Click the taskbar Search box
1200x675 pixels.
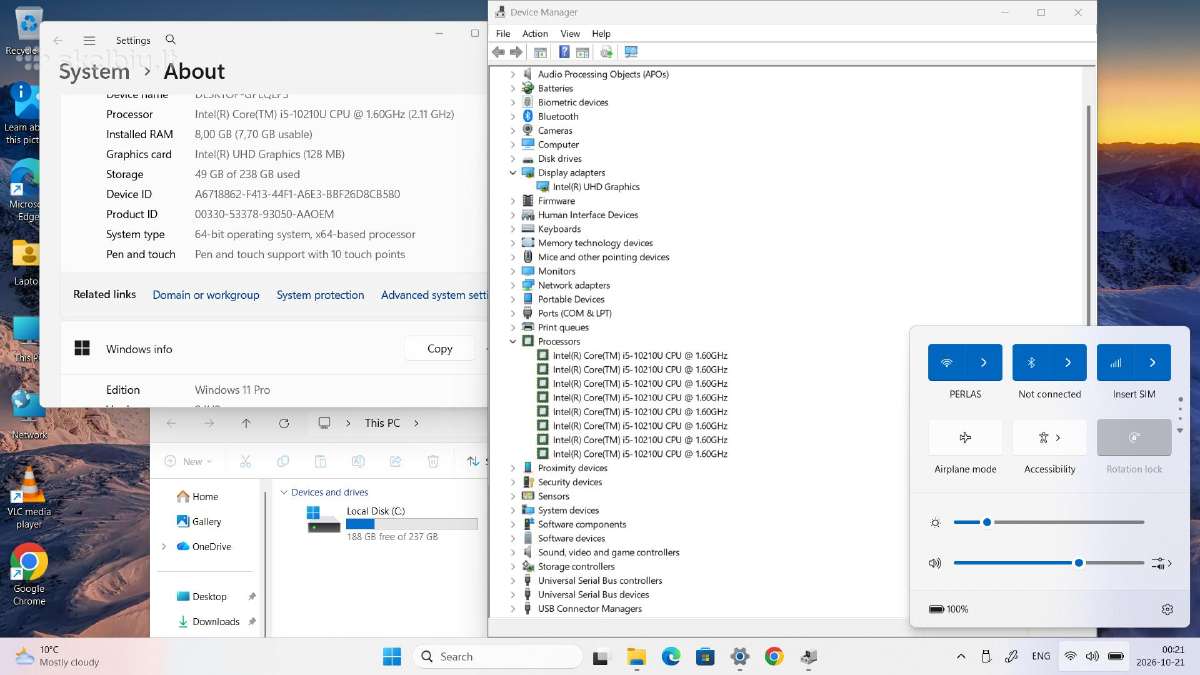click(497, 656)
